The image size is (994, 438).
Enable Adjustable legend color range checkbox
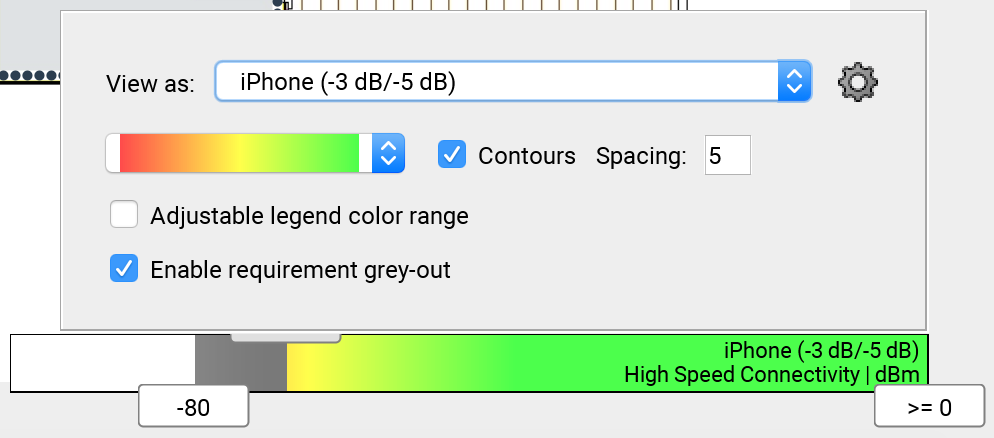(124, 214)
